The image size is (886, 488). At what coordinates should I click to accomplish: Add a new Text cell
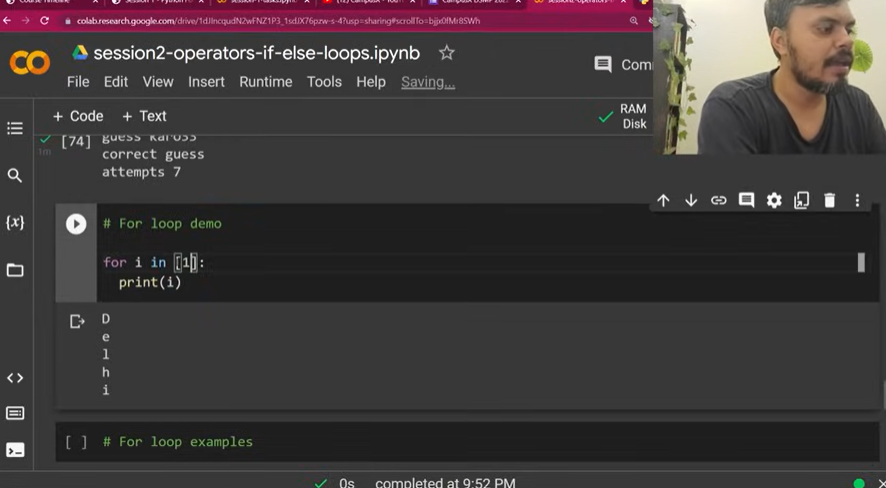pyautogui.click(x=144, y=116)
